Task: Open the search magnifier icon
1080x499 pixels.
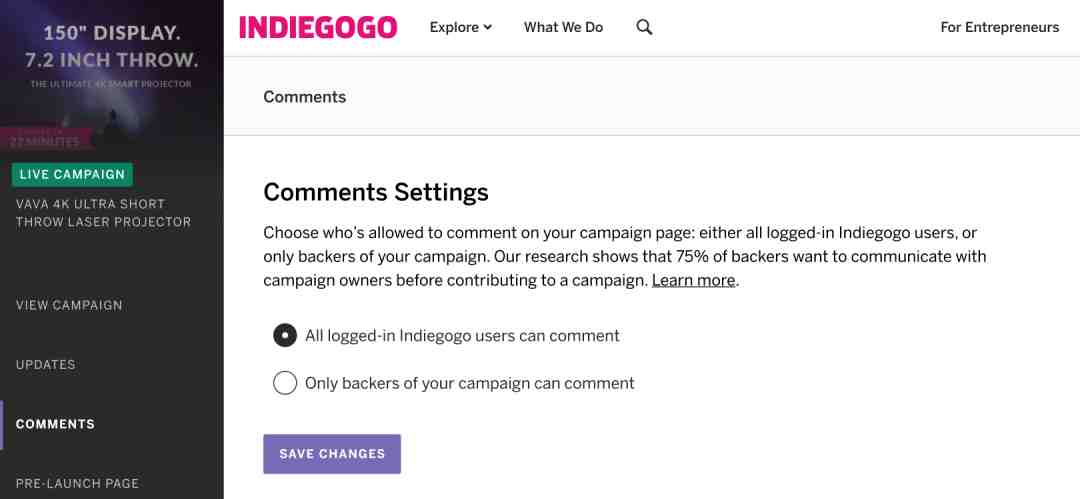Action: tap(644, 28)
